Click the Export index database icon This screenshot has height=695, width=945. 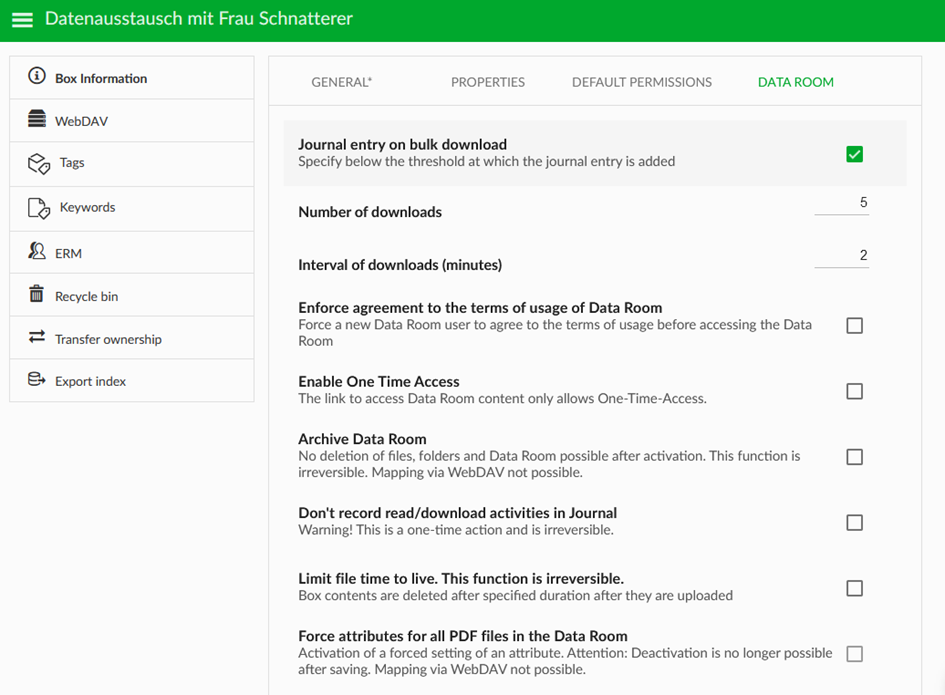[x=37, y=379]
